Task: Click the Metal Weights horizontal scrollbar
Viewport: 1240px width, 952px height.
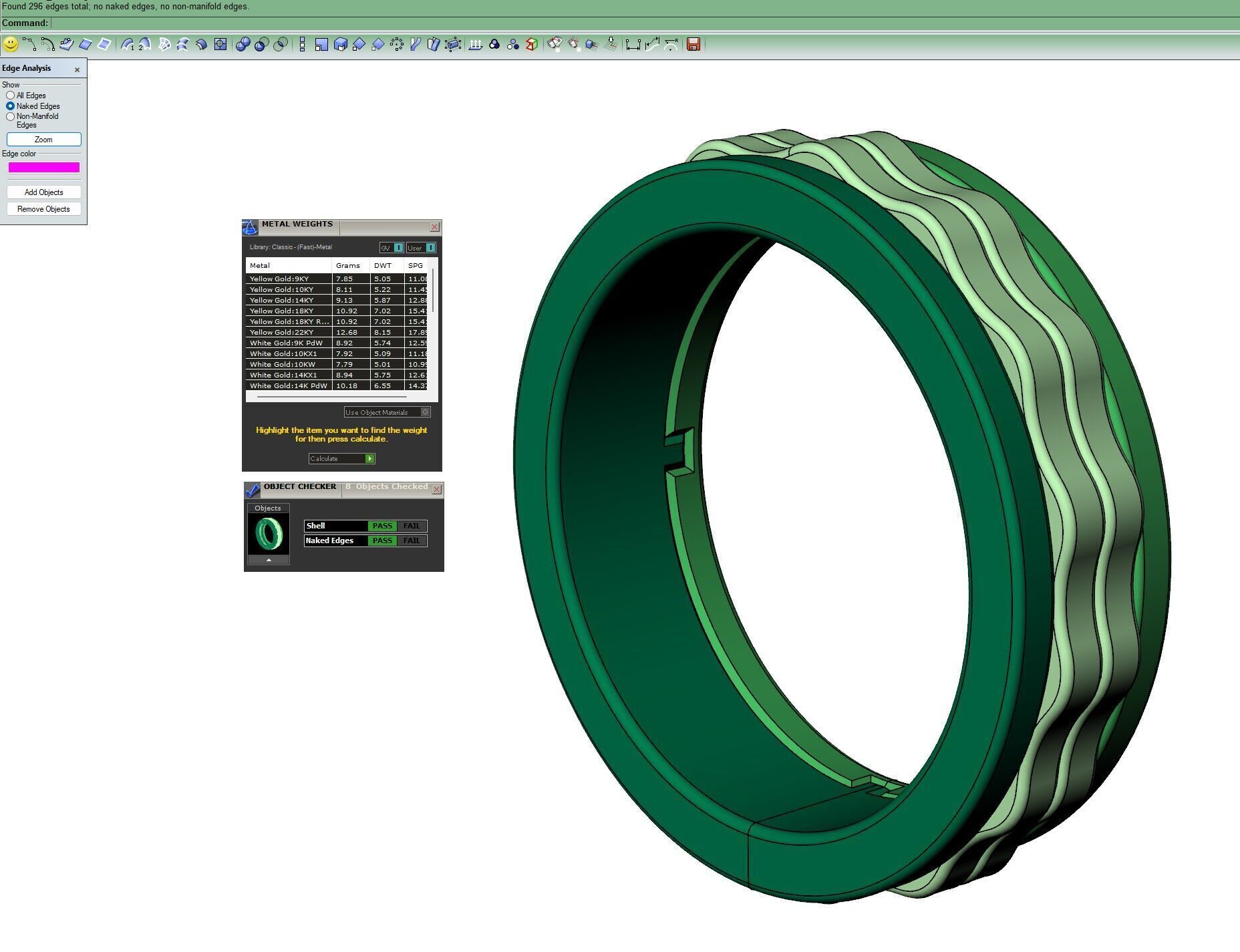Action: click(331, 397)
